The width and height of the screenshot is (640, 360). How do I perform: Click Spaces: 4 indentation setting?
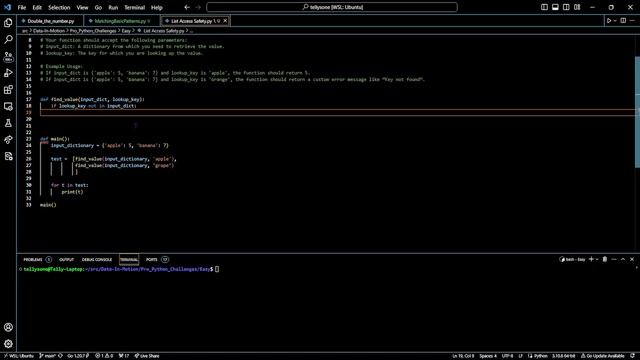pyautogui.click(x=488, y=356)
